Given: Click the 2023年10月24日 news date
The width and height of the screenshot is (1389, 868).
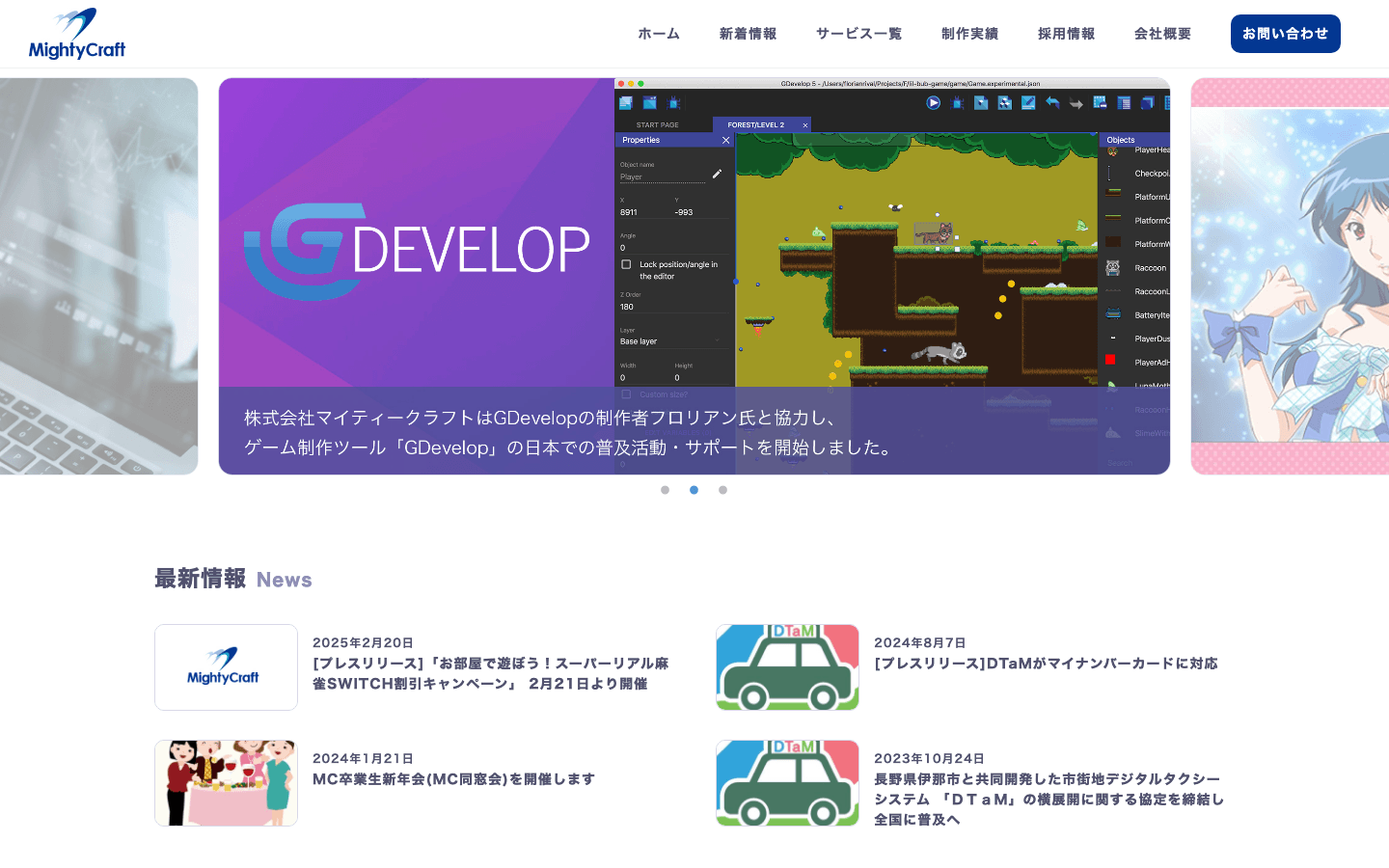Looking at the screenshot, I should (x=929, y=758).
